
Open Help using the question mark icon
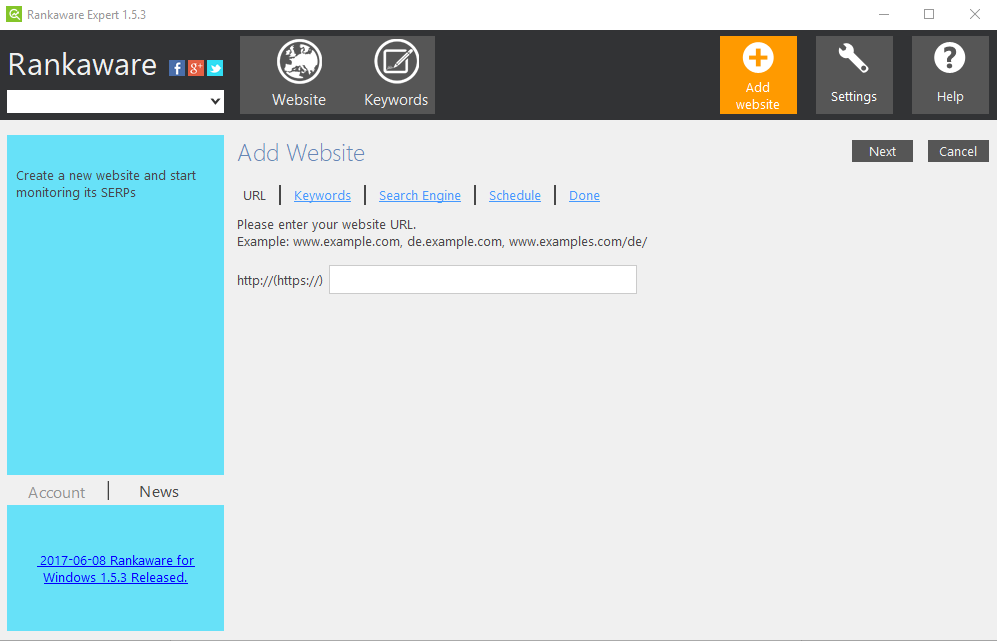pos(948,74)
